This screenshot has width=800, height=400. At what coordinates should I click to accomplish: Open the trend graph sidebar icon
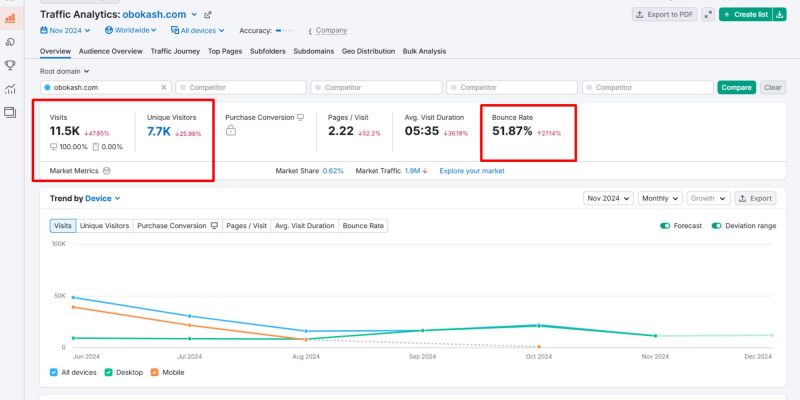coord(9,89)
